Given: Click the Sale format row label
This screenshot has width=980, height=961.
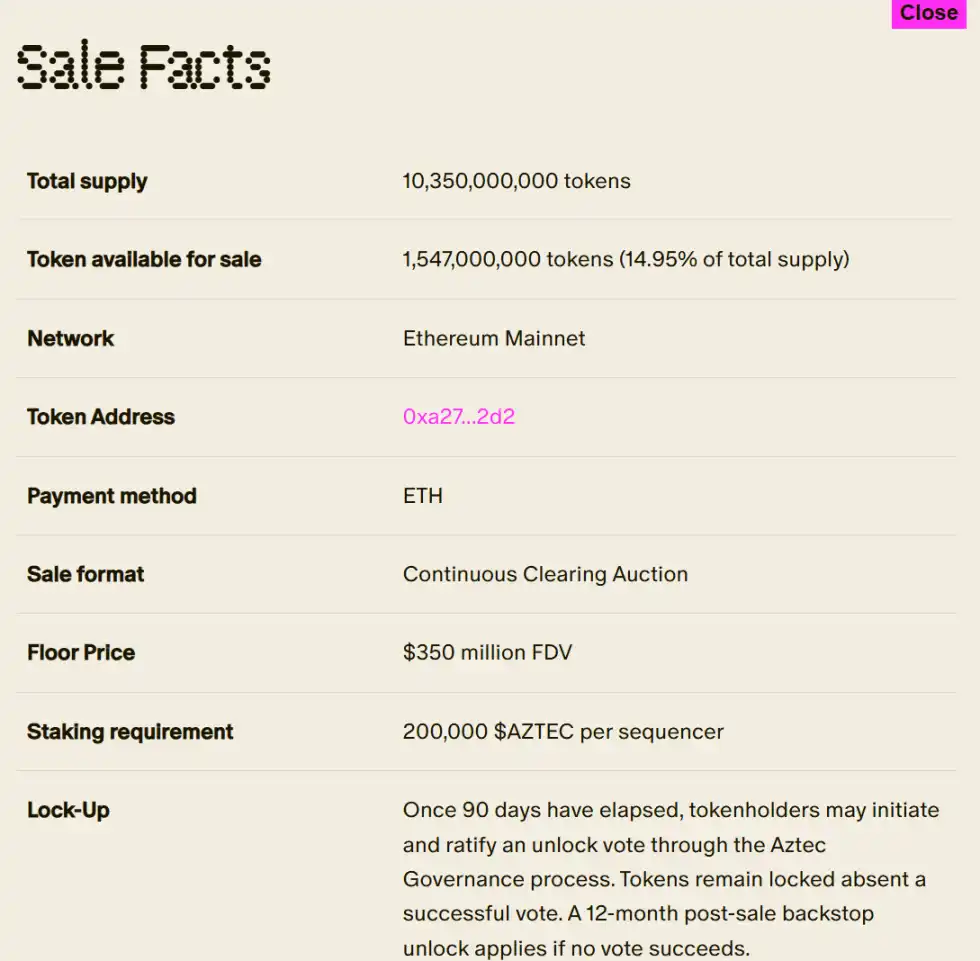Looking at the screenshot, I should click(85, 574).
